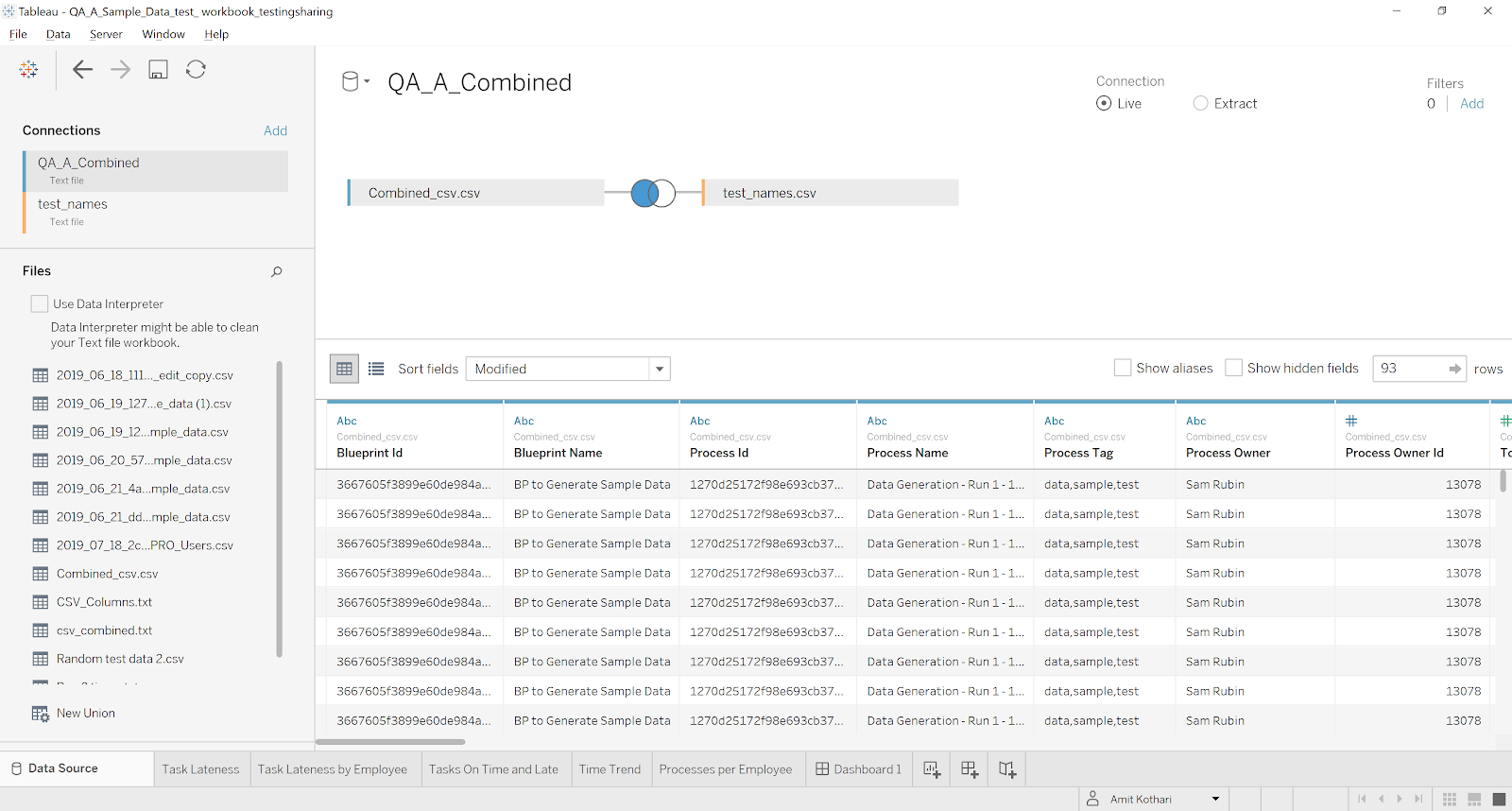Switch to the data grid preview view
Viewport: 1512px width, 811px height.
tap(344, 369)
